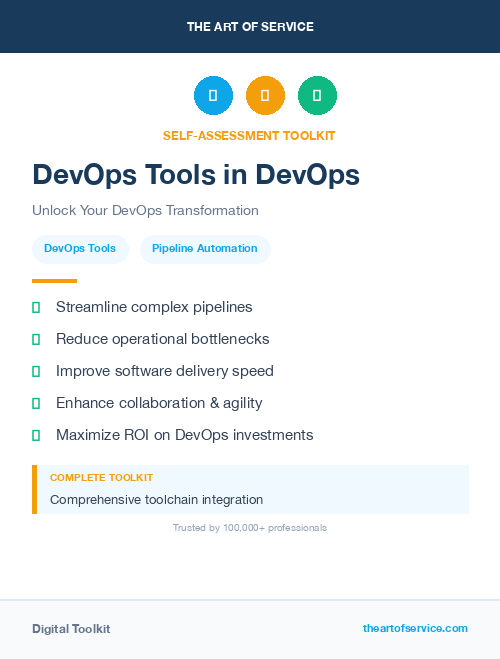Select the Pipeline Automation tag pill
This screenshot has width=500, height=659.
pos(205,249)
